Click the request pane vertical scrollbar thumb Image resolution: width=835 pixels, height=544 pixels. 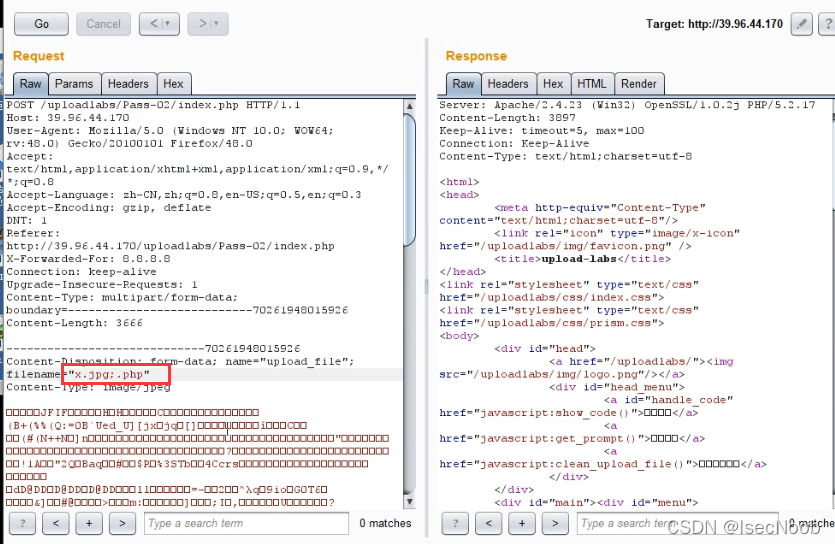410,180
